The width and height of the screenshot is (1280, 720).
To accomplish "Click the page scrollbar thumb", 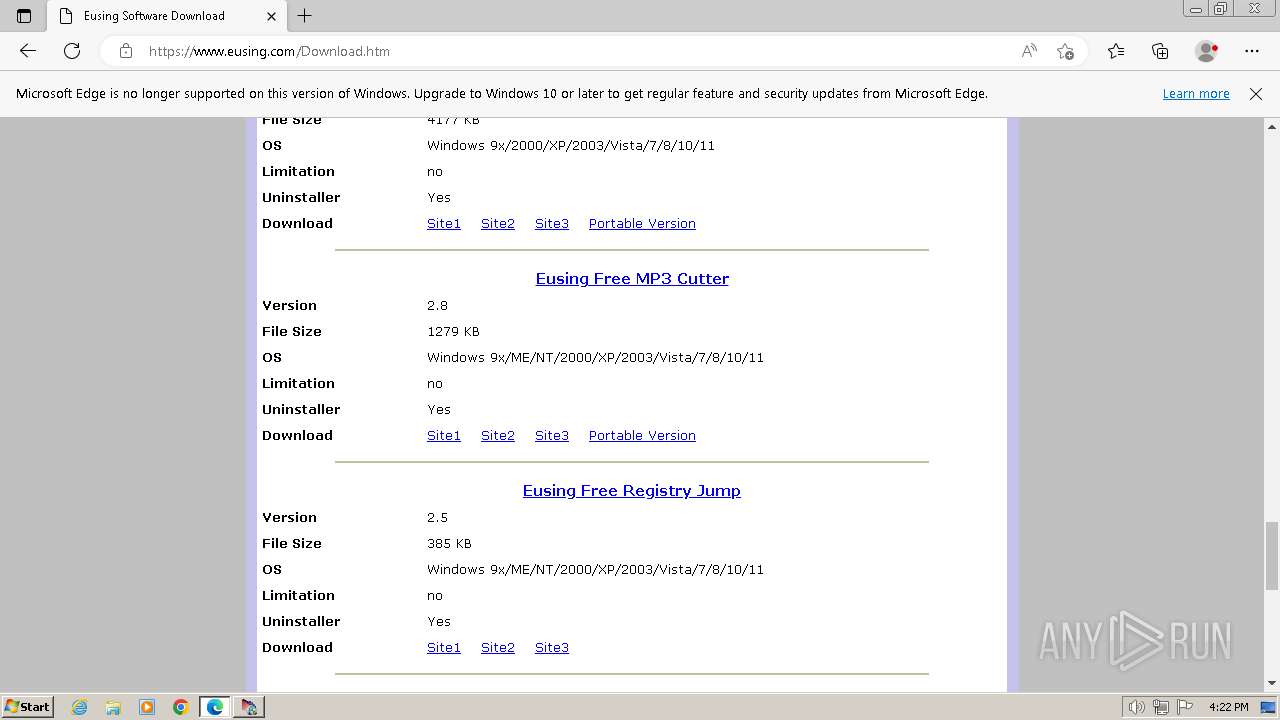I will pos(1271,556).
